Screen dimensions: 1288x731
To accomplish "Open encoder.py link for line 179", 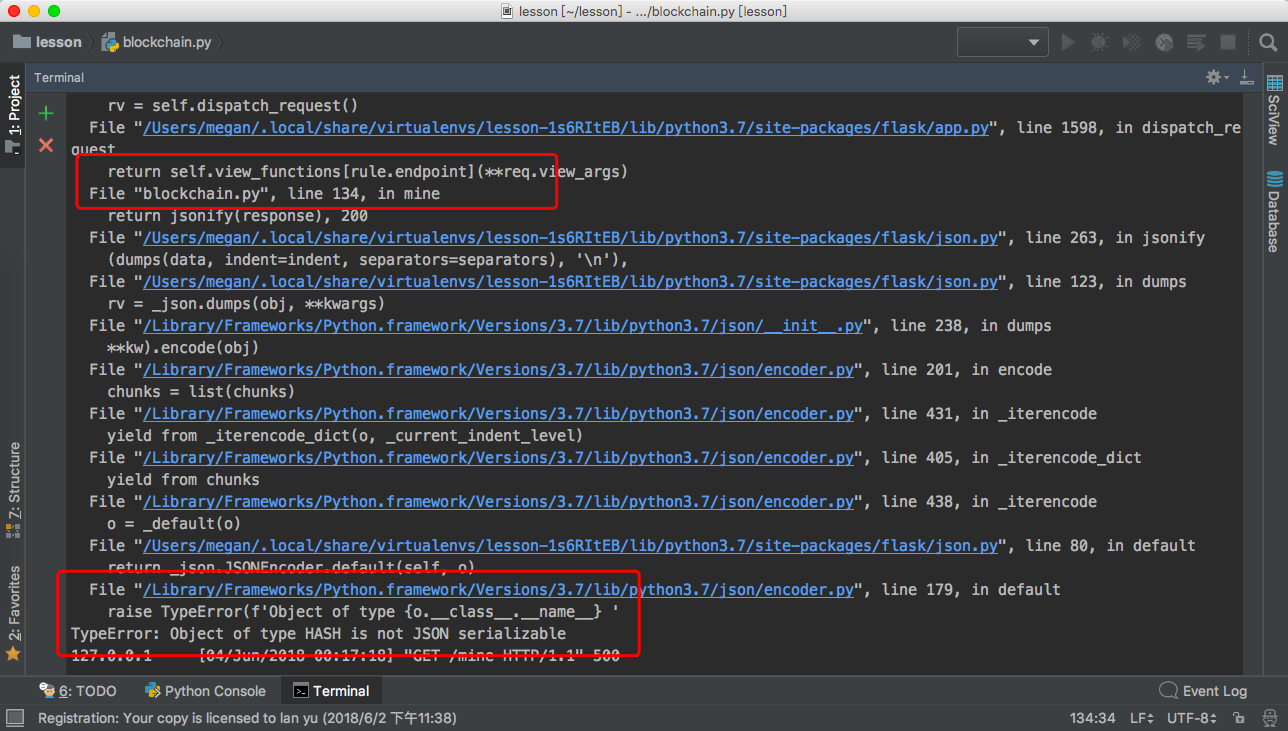I will pyautogui.click(x=499, y=589).
